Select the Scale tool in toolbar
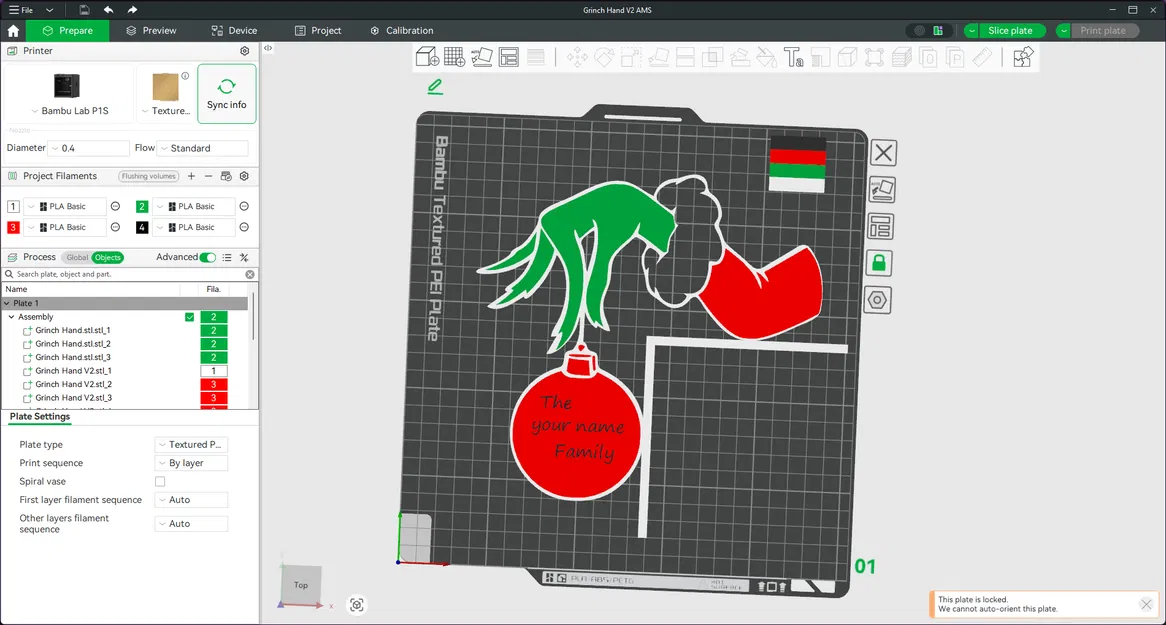 click(631, 57)
